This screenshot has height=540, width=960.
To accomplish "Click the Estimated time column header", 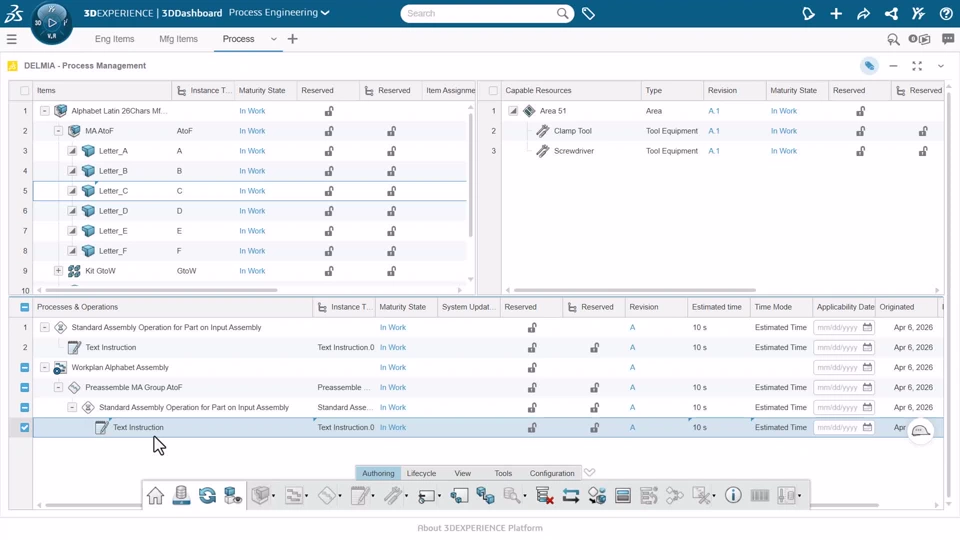I will pos(717,307).
